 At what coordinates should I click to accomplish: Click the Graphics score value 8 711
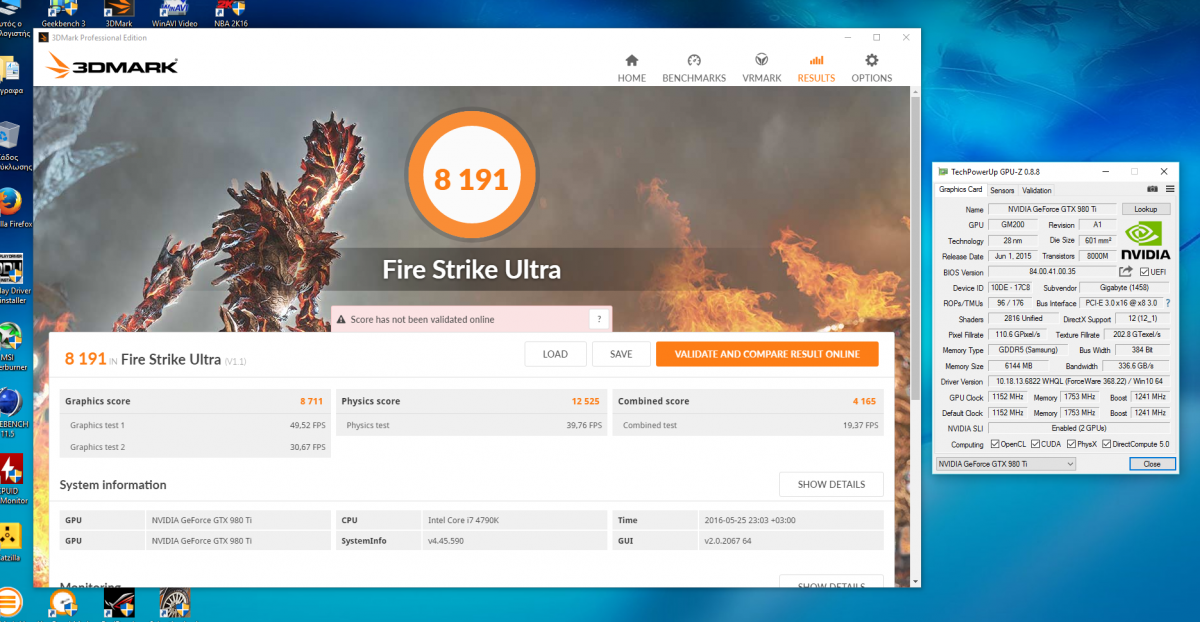311,401
